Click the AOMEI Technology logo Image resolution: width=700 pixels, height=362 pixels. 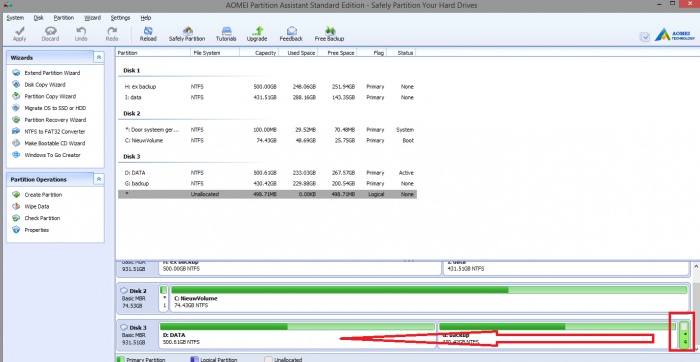coord(675,35)
